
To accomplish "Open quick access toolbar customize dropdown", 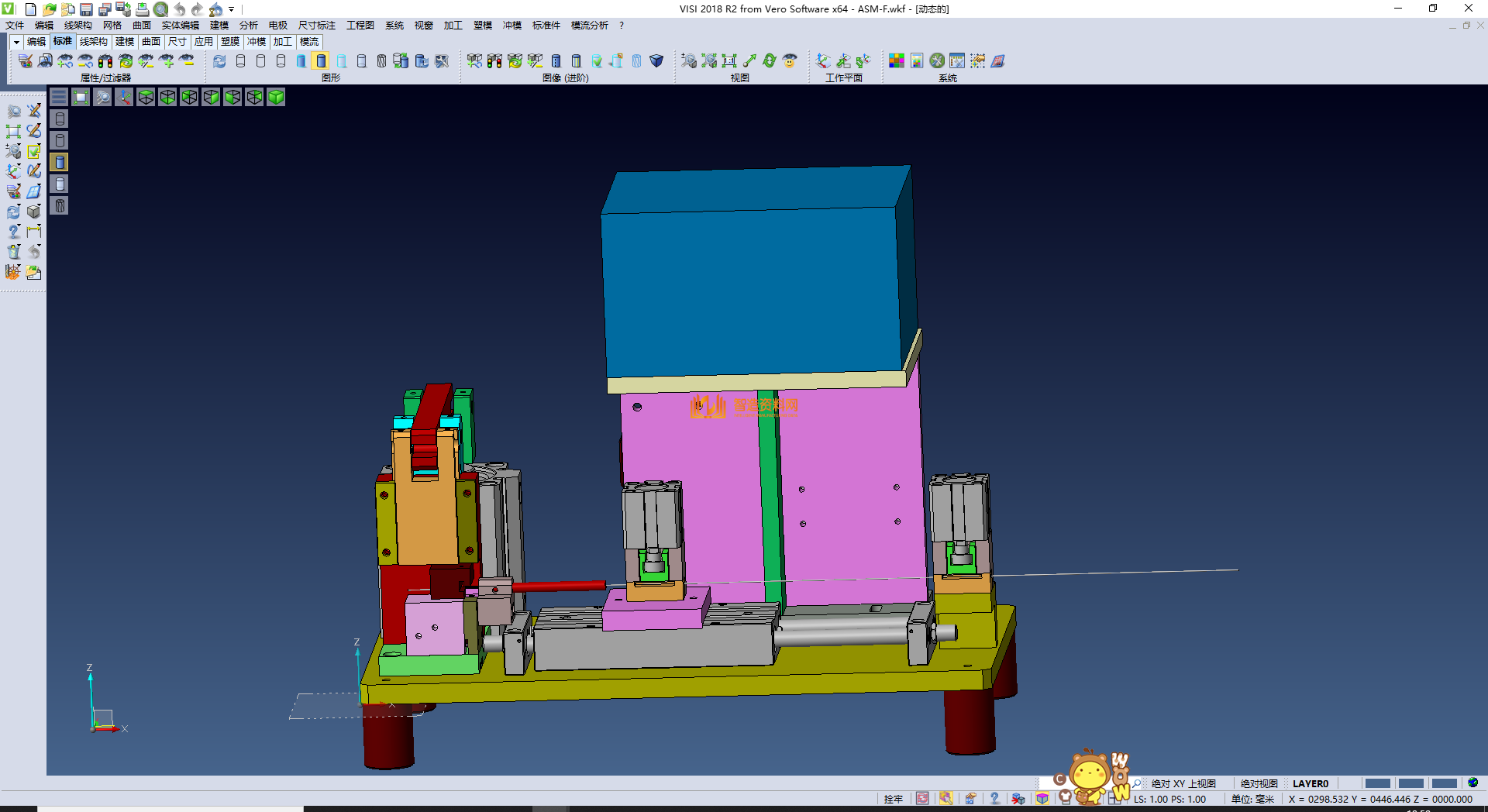I will (x=232, y=9).
